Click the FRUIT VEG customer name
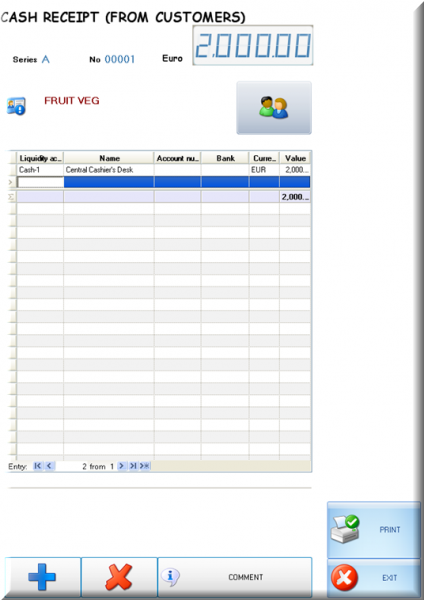 72,101
